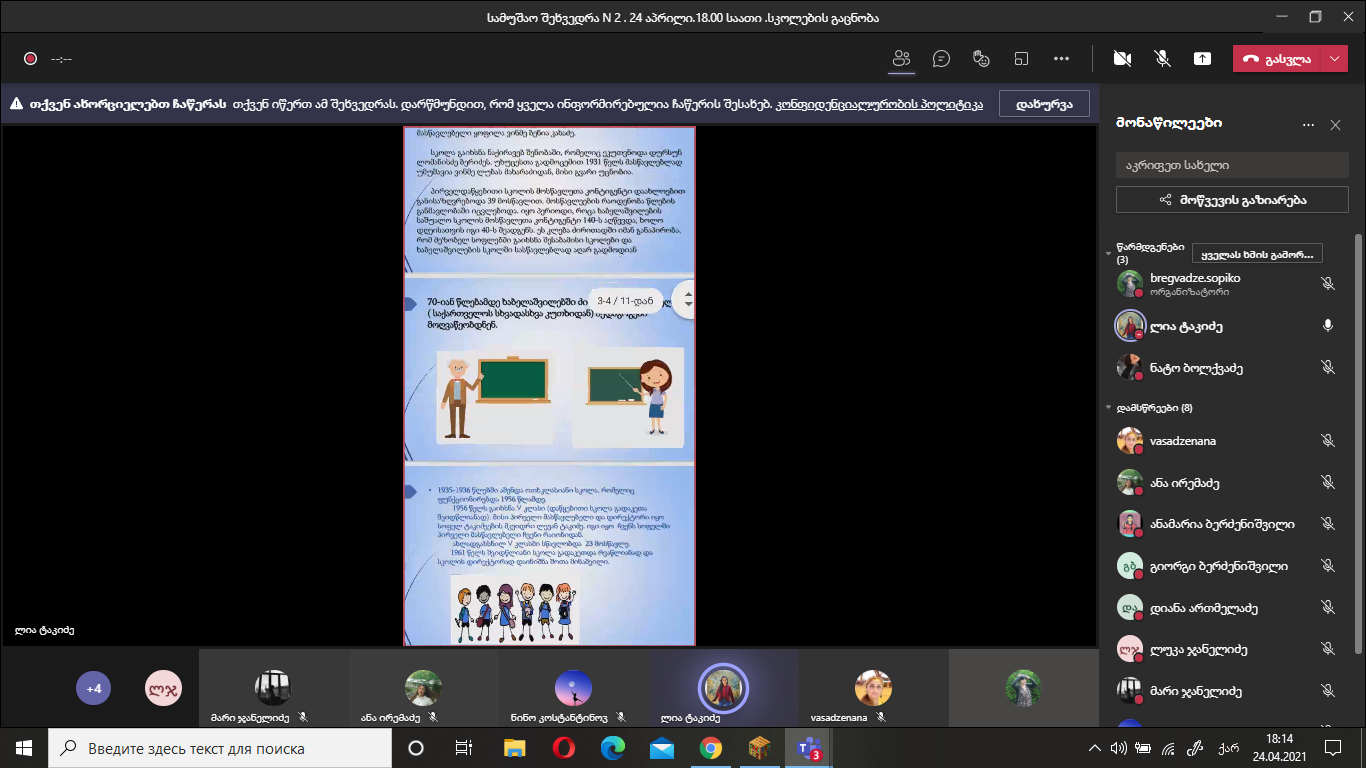Click mic icon for bregvadze.sopiko
1366x768 pixels.
click(x=1328, y=284)
